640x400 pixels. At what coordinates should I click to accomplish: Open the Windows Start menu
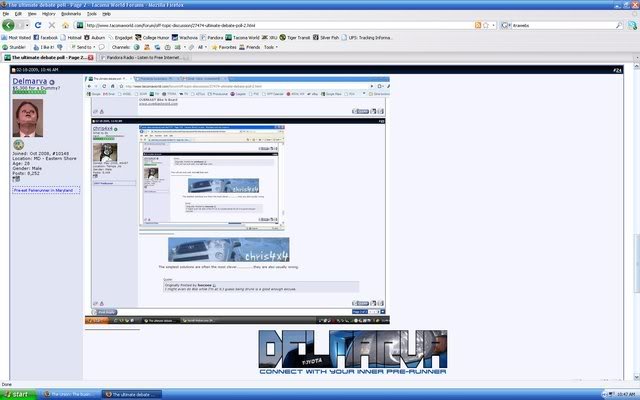click(18, 394)
